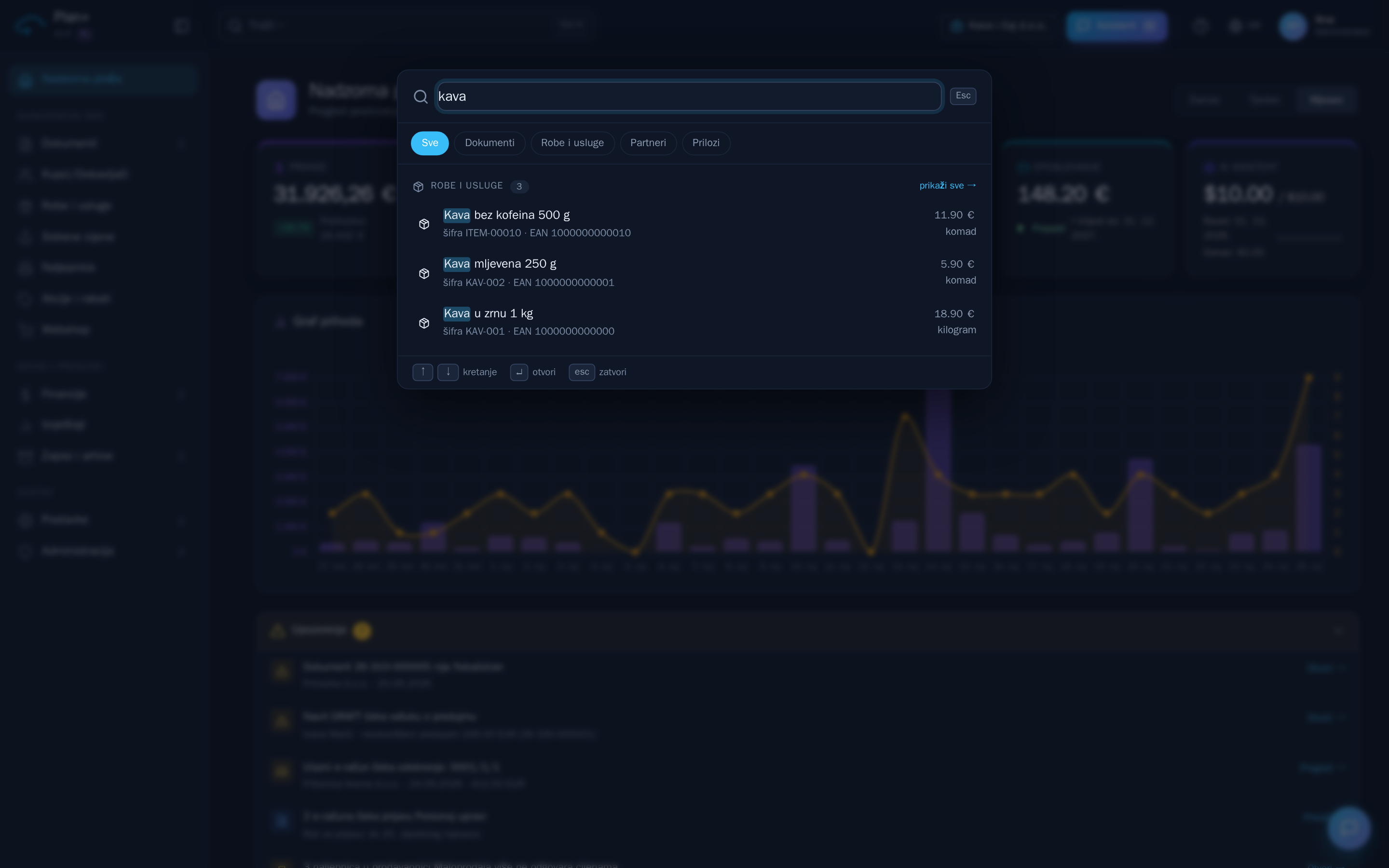
Task: Click the zatvori hint label
Action: (x=613, y=372)
